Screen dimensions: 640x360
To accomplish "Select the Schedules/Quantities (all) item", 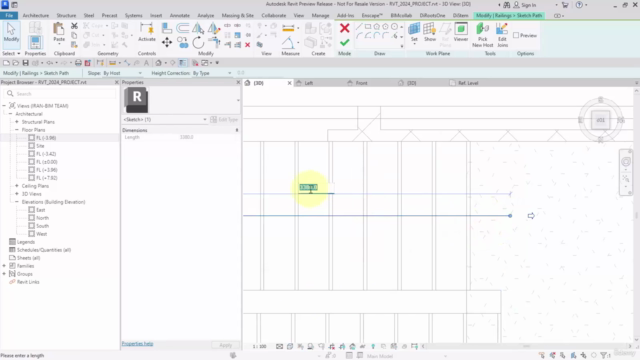I will 44,250.
